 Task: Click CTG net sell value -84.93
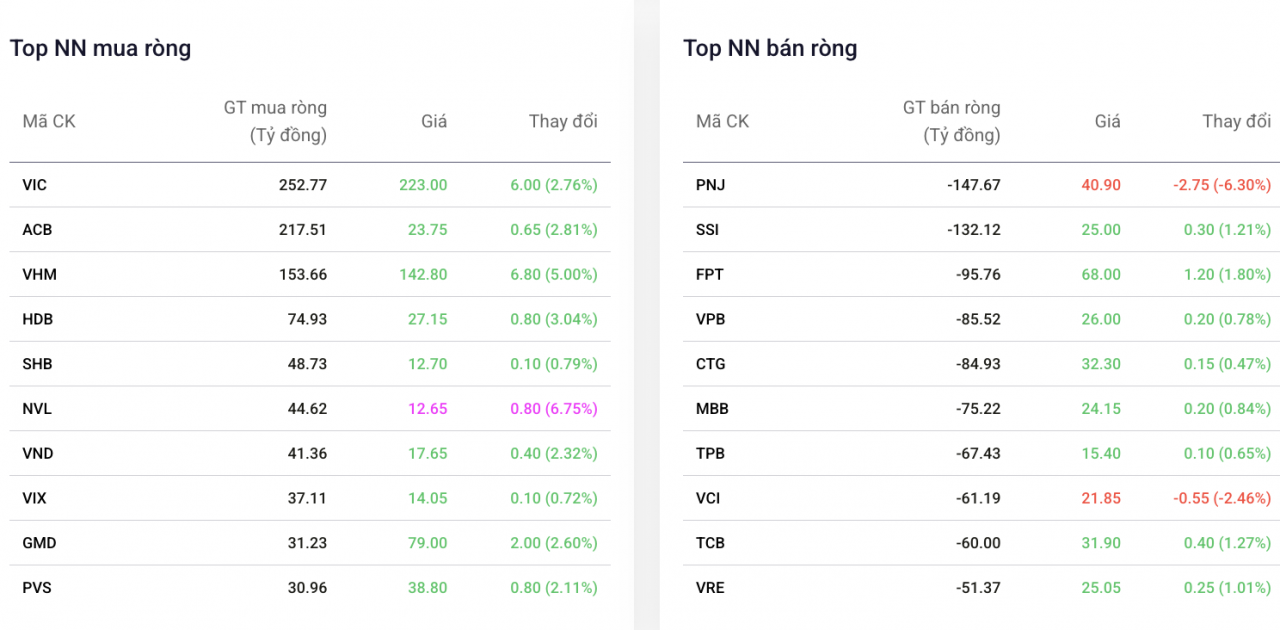point(978,364)
